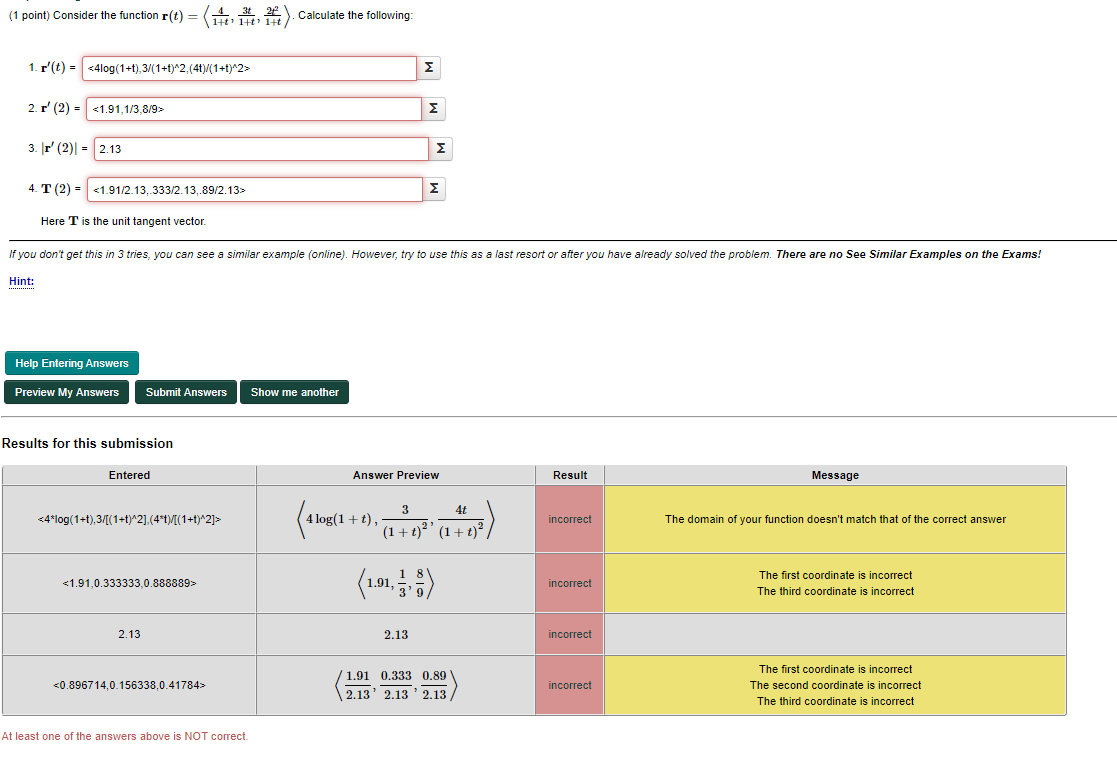Click the Answer Preview column header

click(x=396, y=475)
